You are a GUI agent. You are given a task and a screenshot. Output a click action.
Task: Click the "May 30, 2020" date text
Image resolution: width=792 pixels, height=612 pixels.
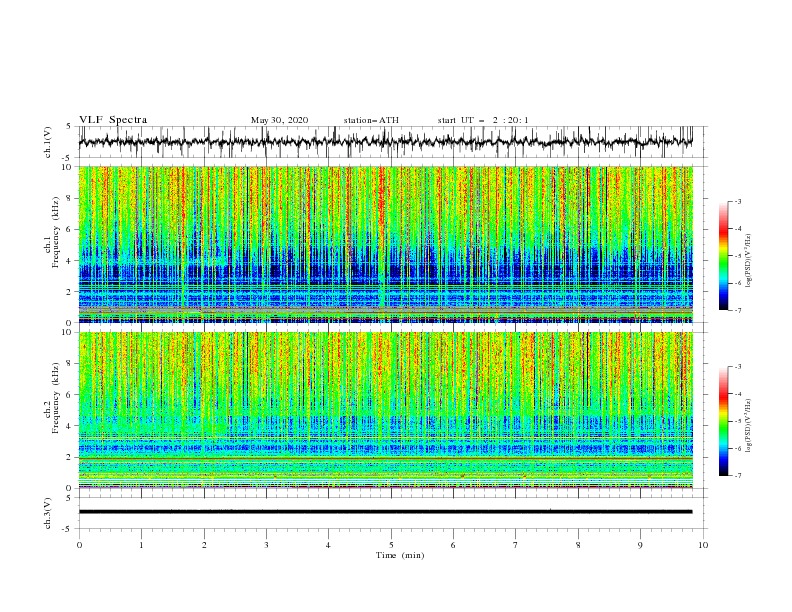tap(279, 120)
